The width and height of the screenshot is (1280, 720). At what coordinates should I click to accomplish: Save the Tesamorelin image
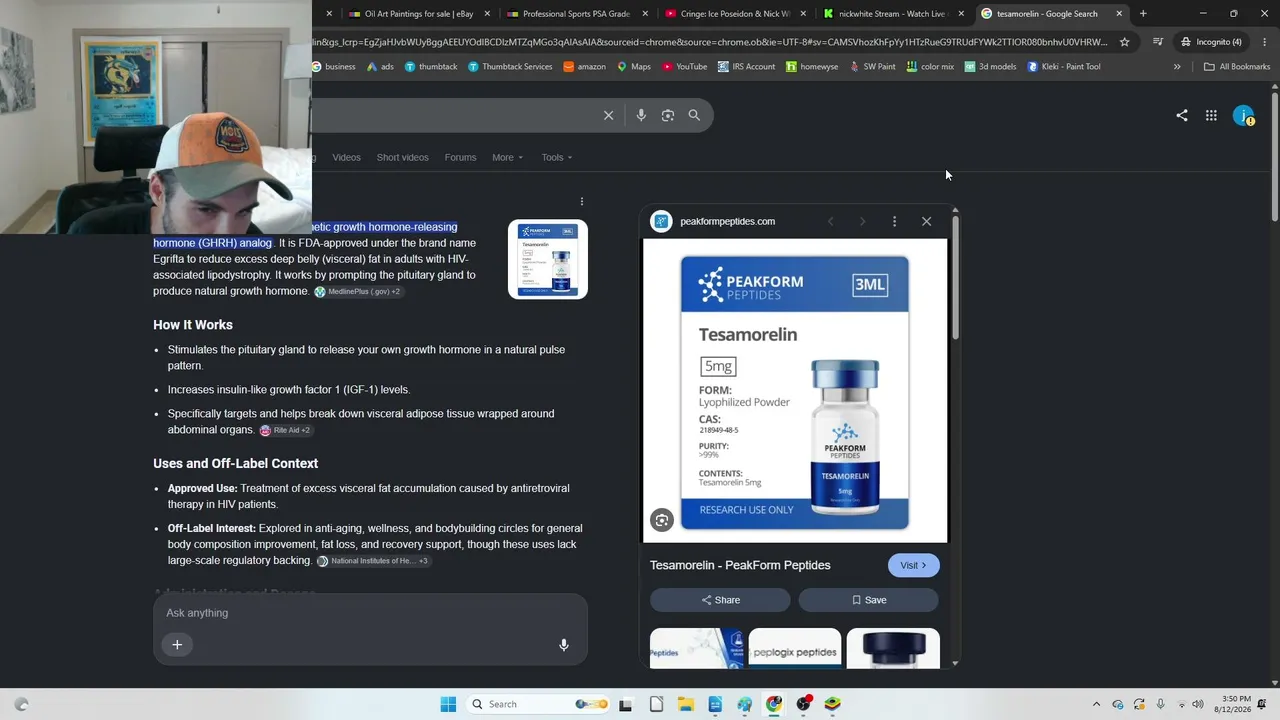click(x=868, y=600)
